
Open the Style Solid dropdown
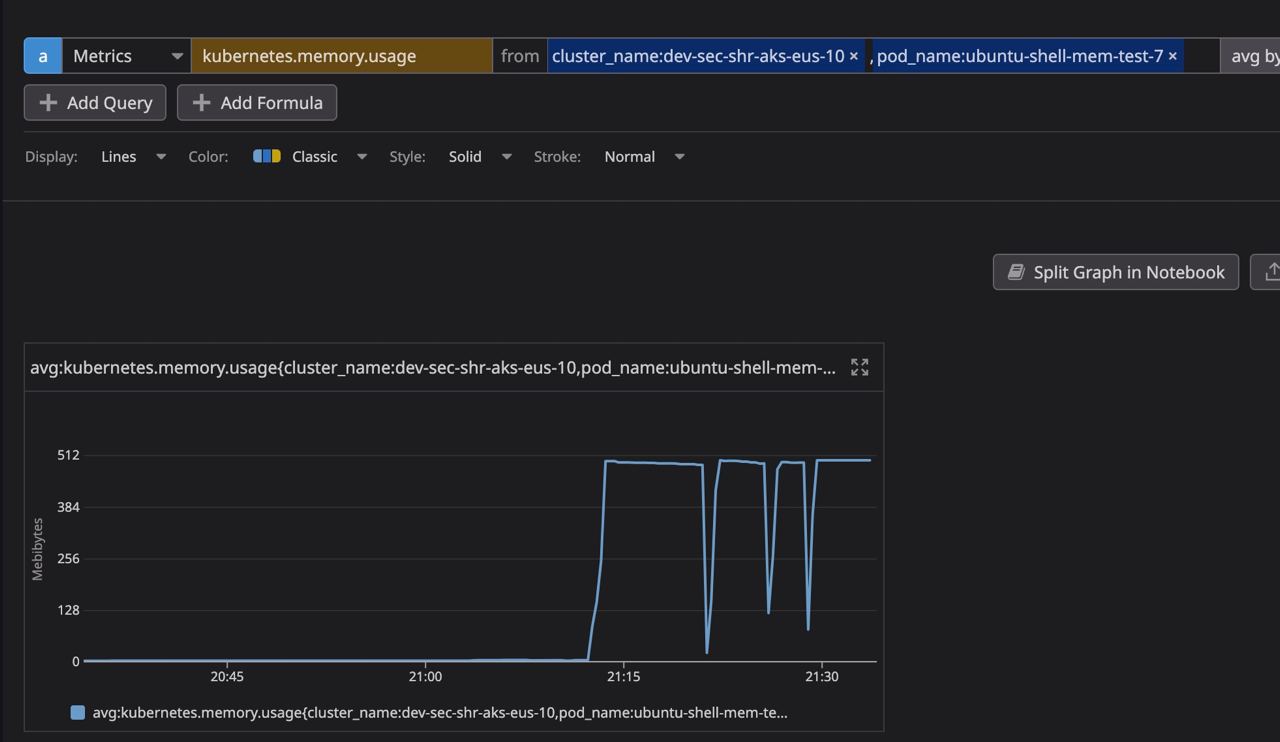pyautogui.click(x=480, y=156)
